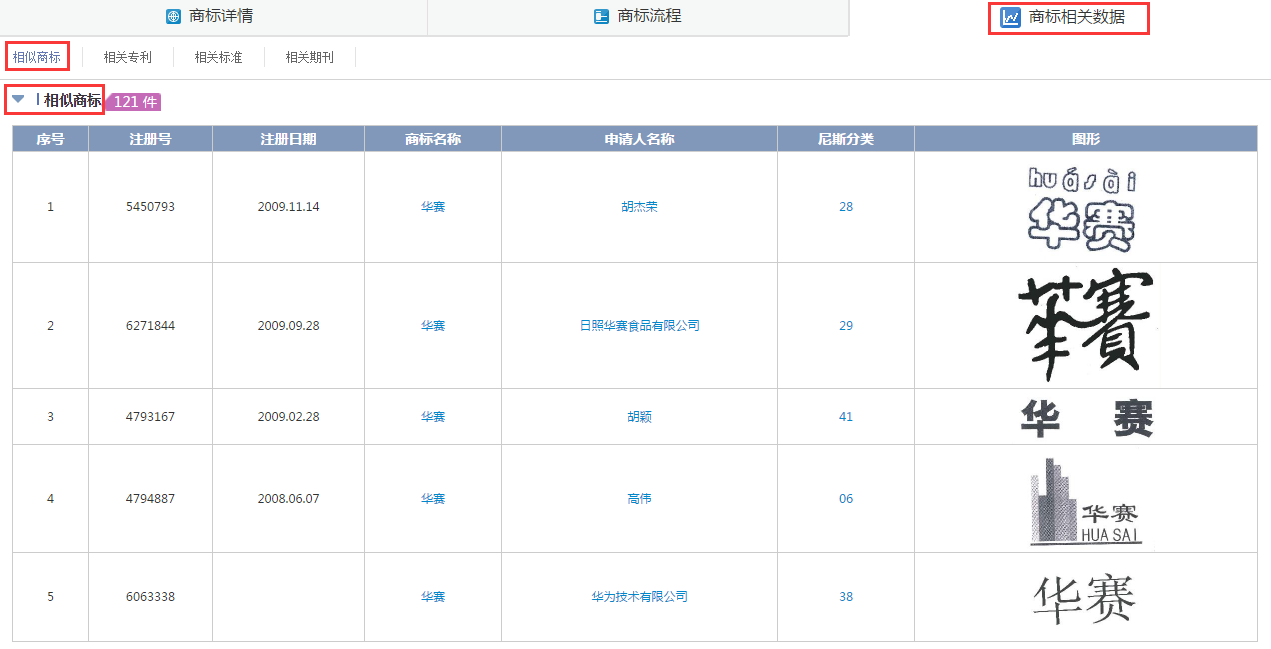Open applicant link 胡杰荣
The width and height of the screenshot is (1271, 649).
pyautogui.click(x=639, y=207)
